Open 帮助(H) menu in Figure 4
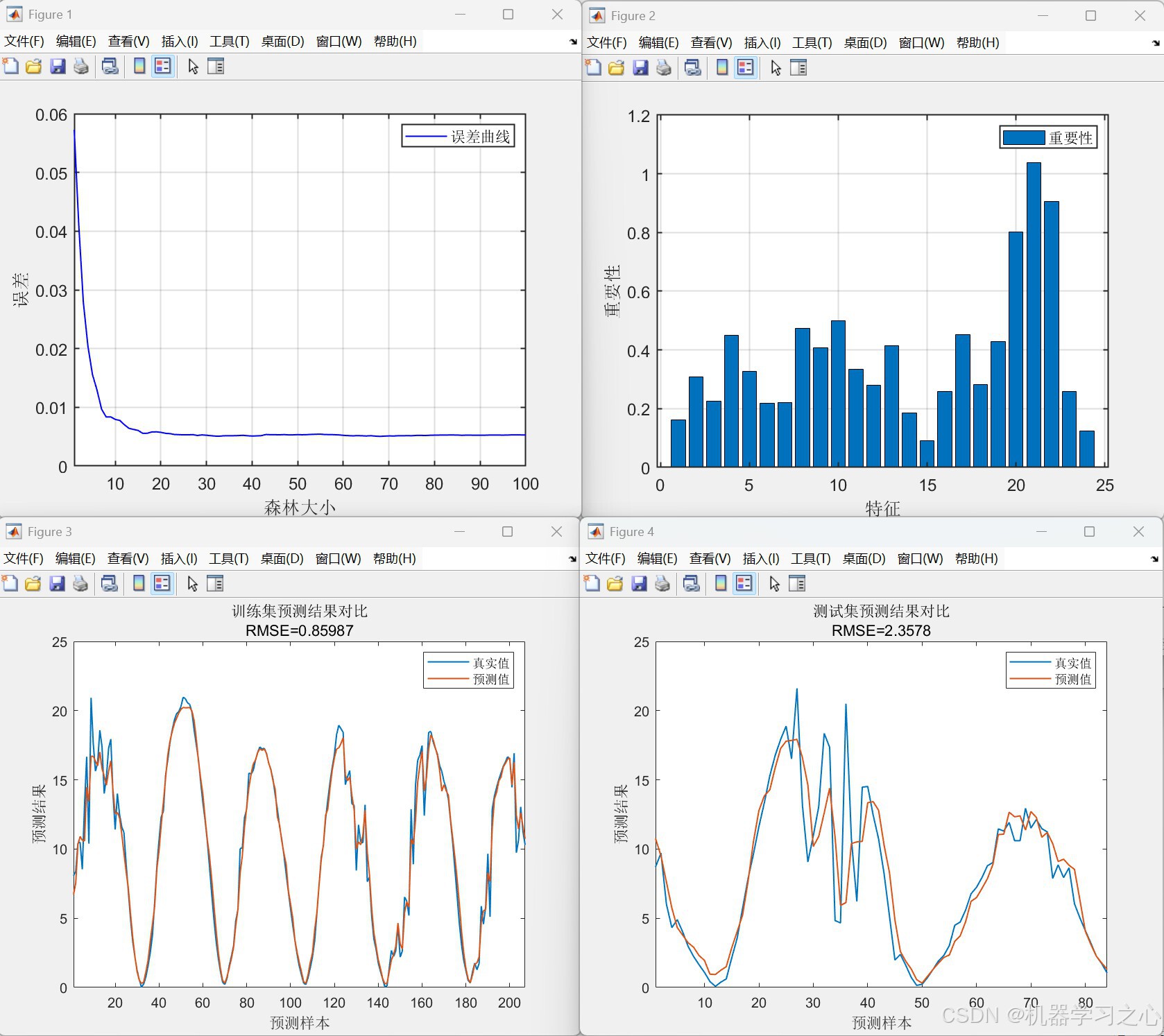This screenshot has height=1036, width=1164. [977, 558]
